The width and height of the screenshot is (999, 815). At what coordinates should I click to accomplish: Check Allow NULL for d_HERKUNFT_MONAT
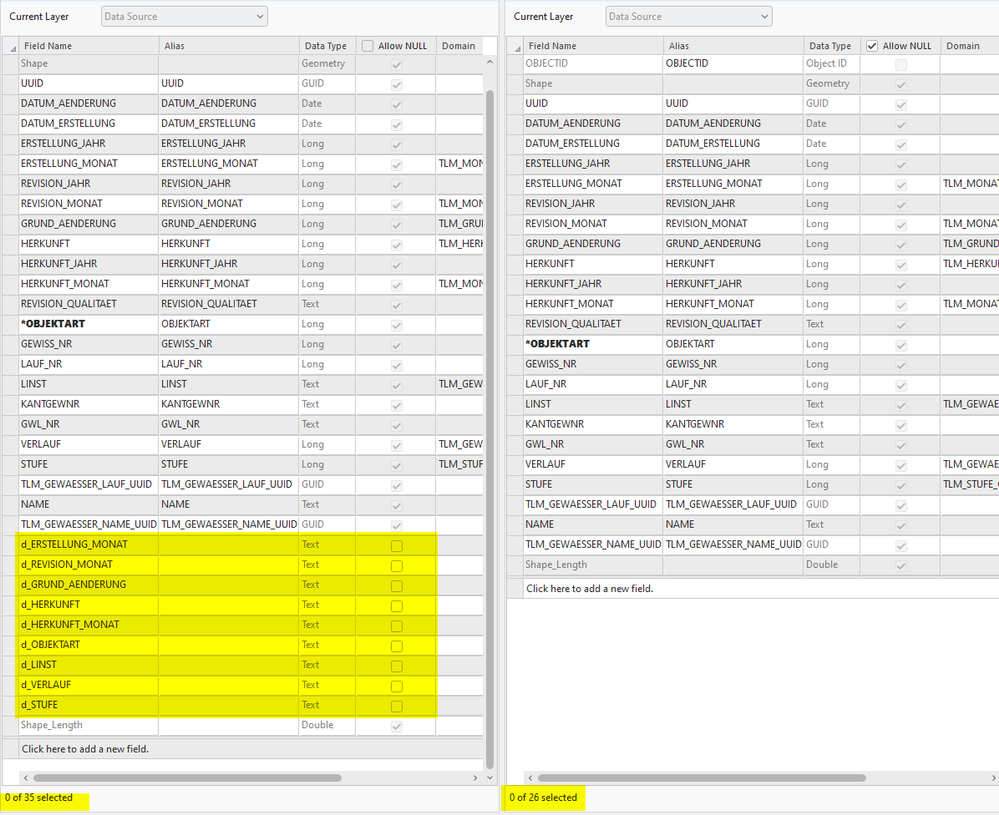tap(396, 626)
